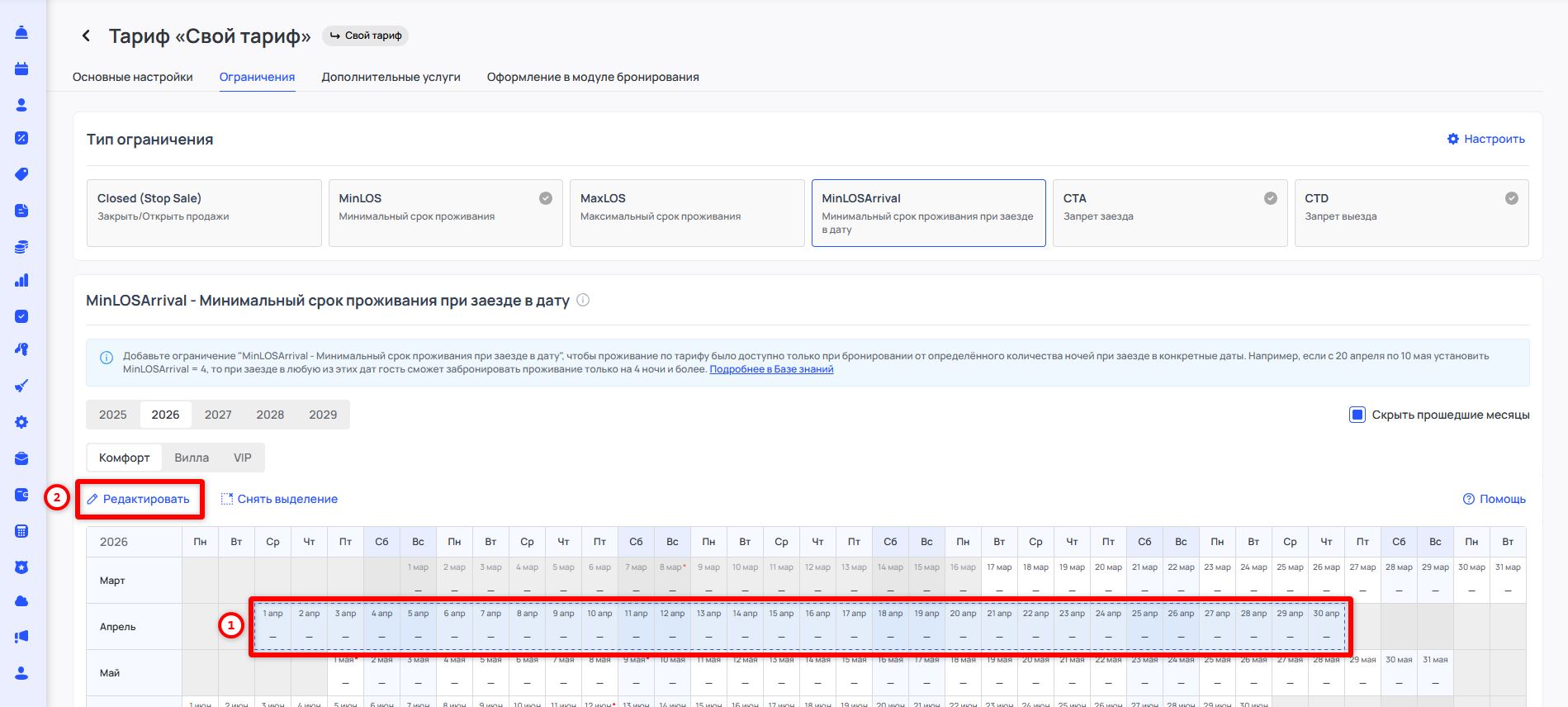
Task: Select the MinLOS restriction type card
Action: tap(445, 213)
